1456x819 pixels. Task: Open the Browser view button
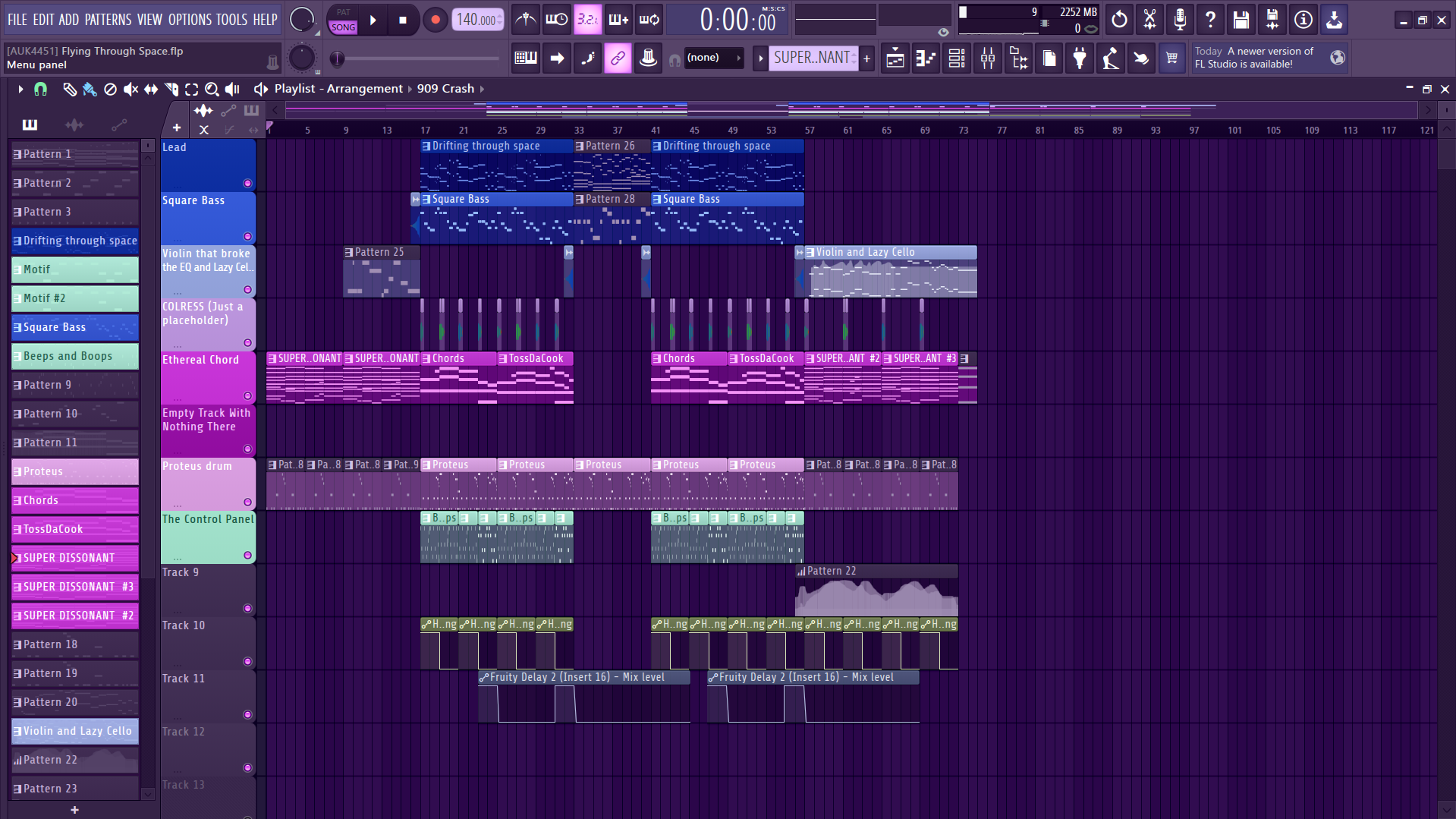click(x=1019, y=58)
